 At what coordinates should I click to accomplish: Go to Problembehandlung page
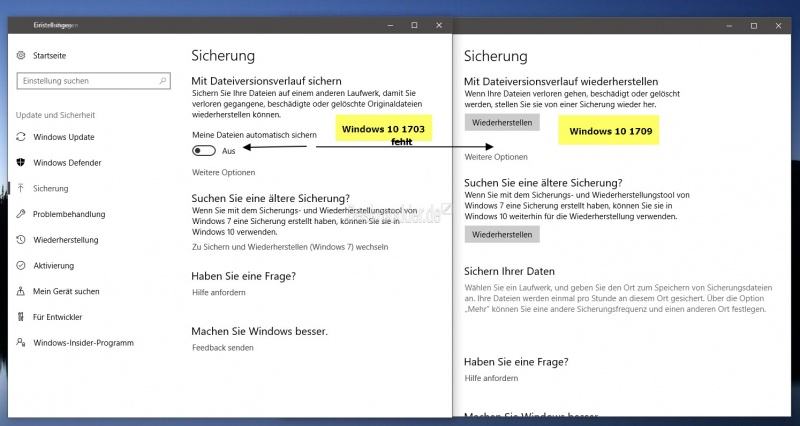click(x=69, y=214)
